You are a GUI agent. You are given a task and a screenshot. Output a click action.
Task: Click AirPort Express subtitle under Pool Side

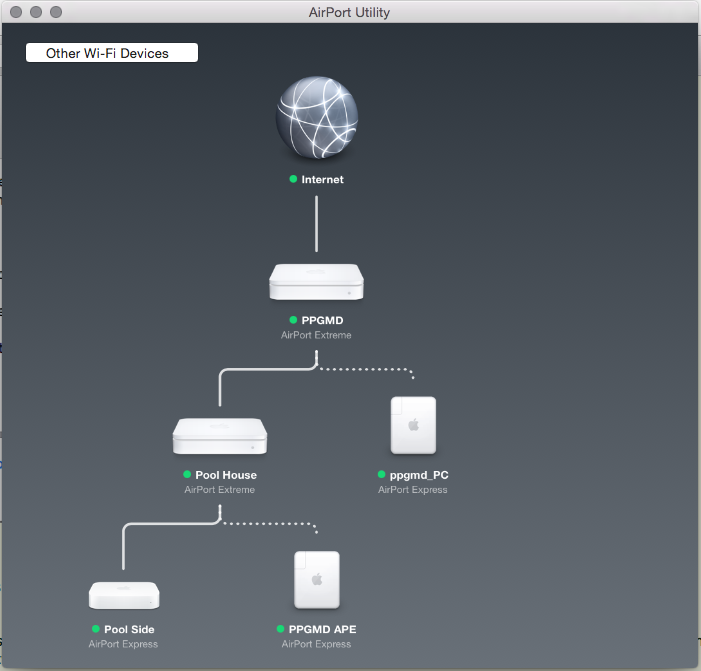pos(123,644)
